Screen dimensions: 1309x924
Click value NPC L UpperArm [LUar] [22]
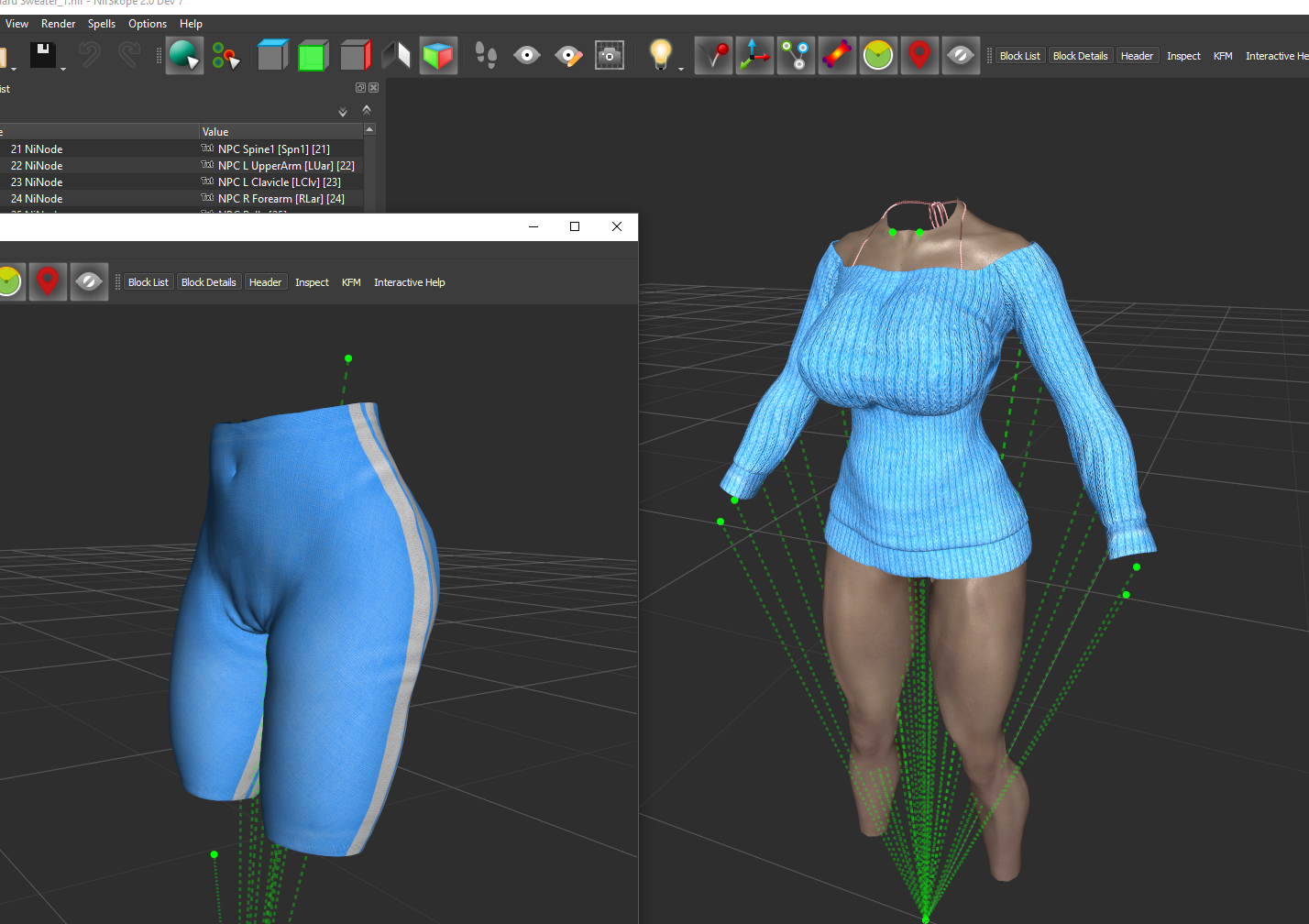(286, 165)
